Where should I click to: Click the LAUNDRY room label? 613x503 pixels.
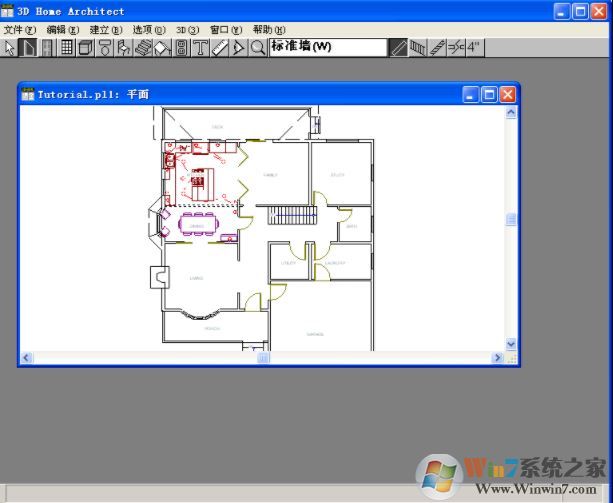coord(335,263)
